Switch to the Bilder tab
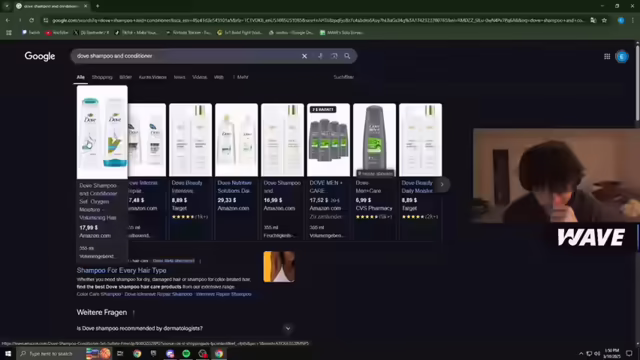The height and width of the screenshot is (360, 640). coord(125,77)
